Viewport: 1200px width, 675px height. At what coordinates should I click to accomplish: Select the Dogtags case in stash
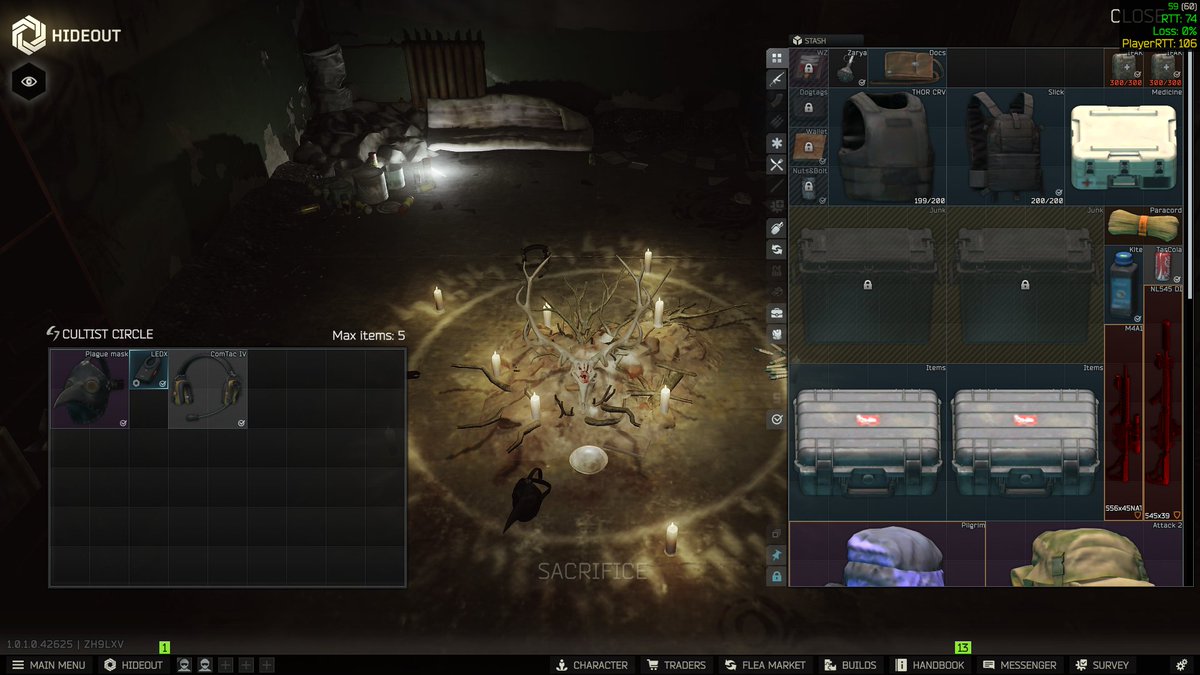pos(809,107)
